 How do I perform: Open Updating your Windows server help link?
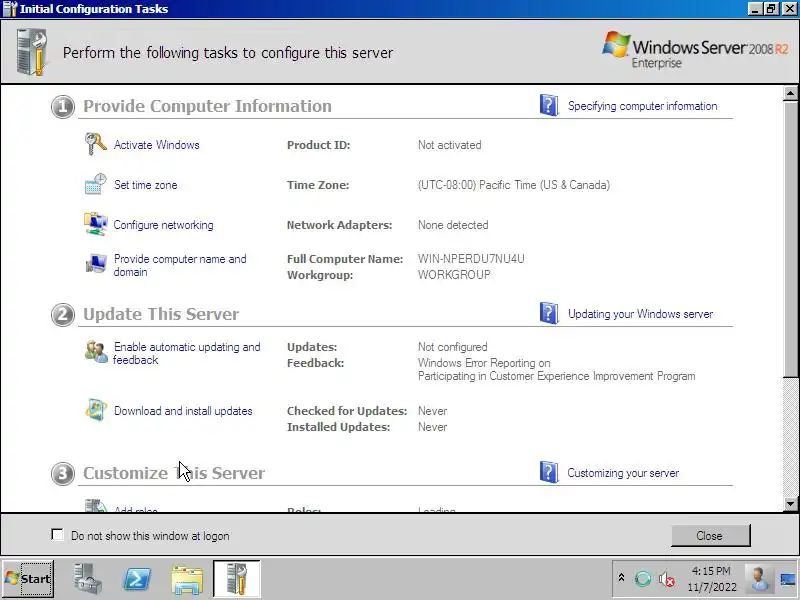click(x=640, y=314)
